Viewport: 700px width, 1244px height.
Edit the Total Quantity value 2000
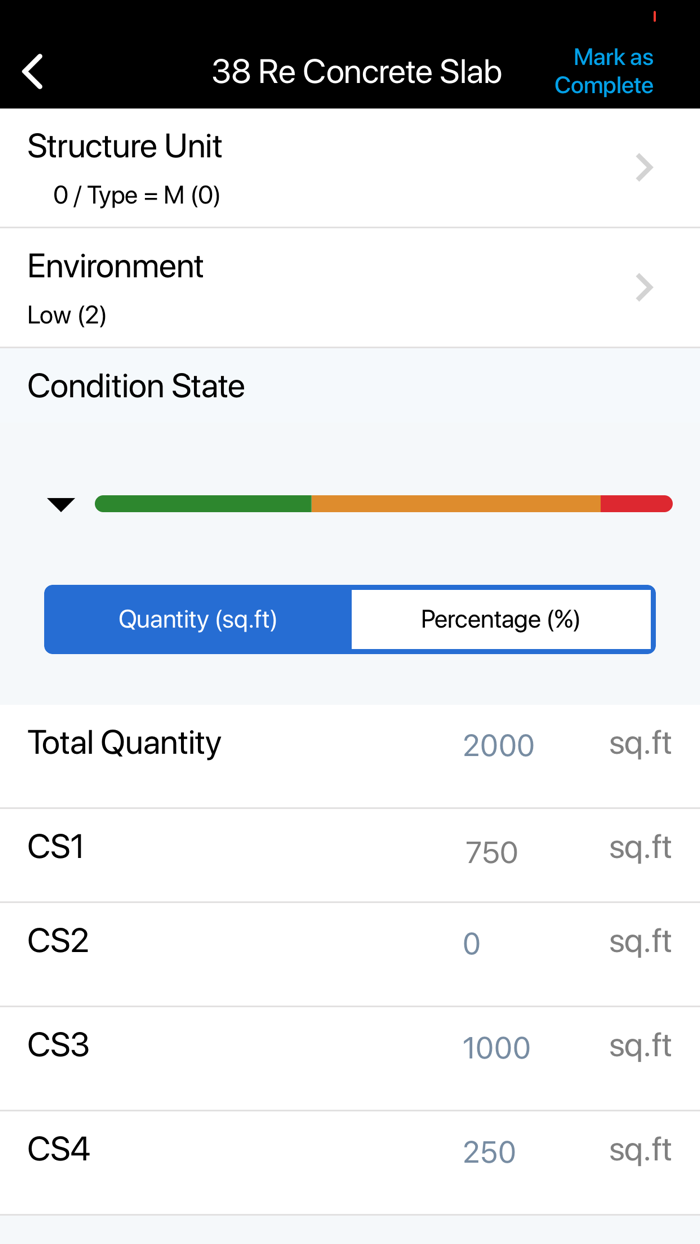498,745
